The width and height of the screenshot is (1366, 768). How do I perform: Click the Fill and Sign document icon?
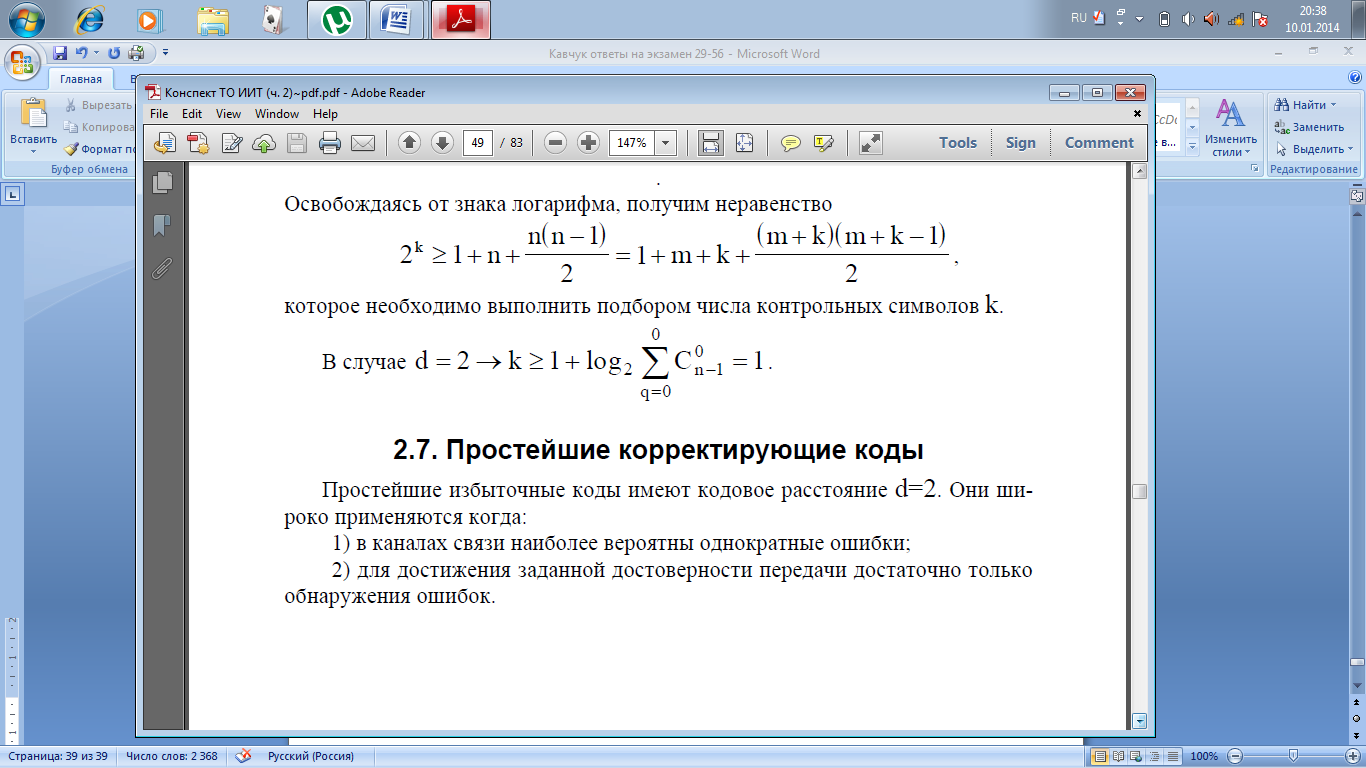[231, 143]
